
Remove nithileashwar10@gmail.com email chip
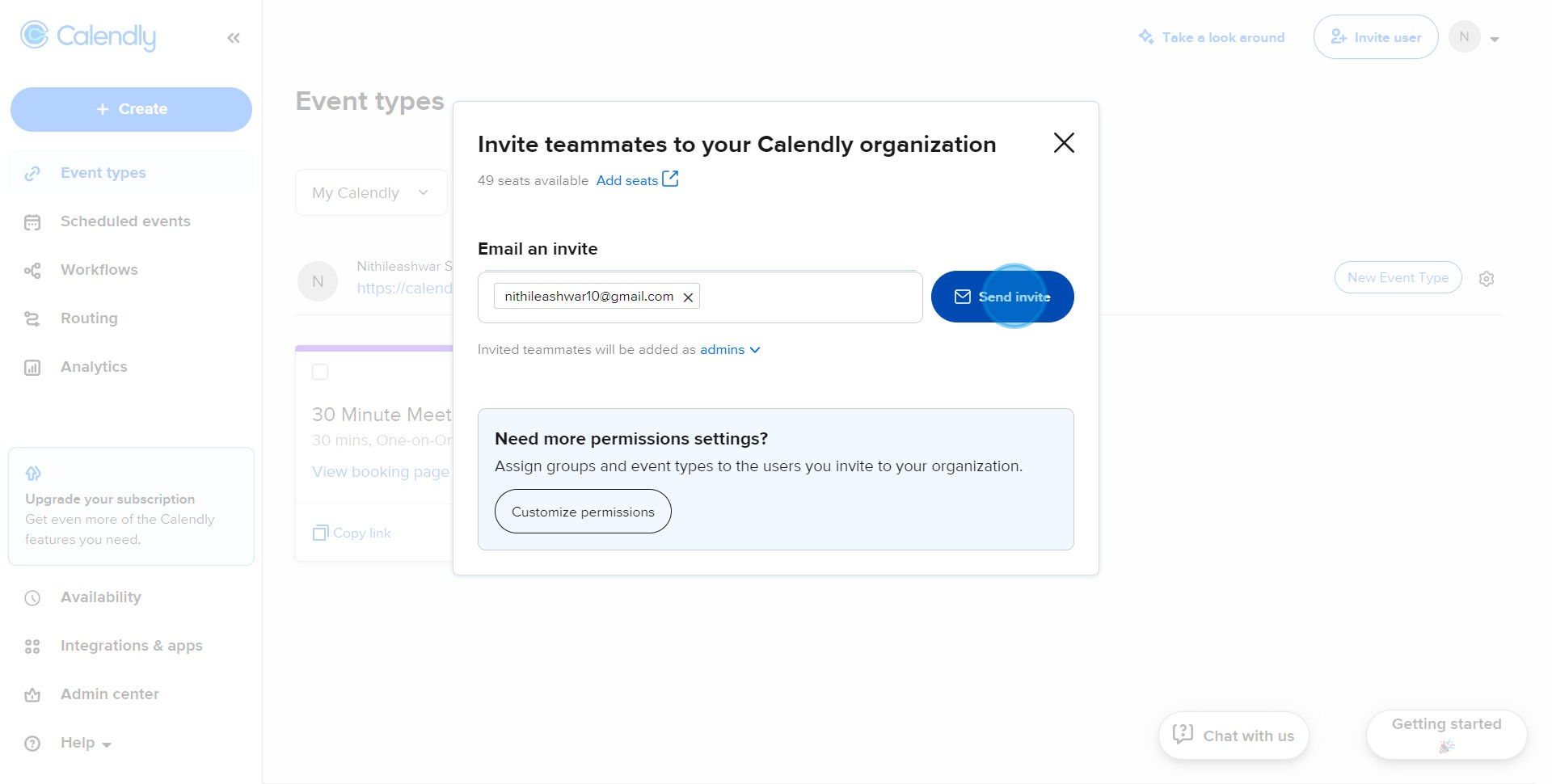[688, 297]
